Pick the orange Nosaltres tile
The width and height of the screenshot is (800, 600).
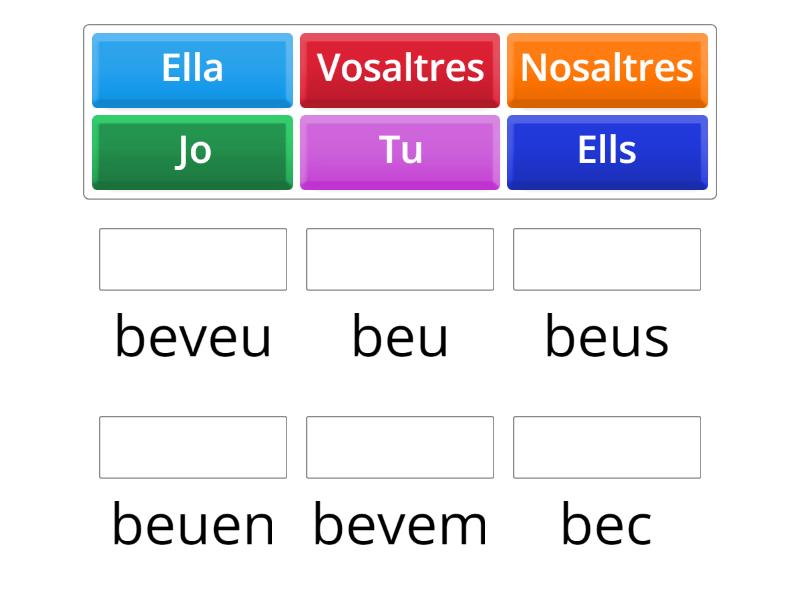point(607,69)
